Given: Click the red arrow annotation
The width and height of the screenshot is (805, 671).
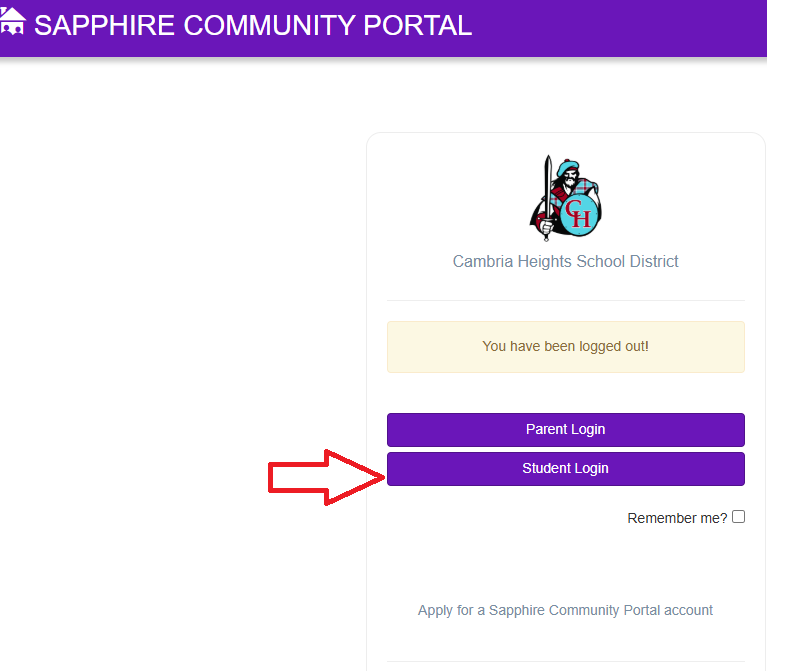Looking at the screenshot, I should pyautogui.click(x=326, y=477).
